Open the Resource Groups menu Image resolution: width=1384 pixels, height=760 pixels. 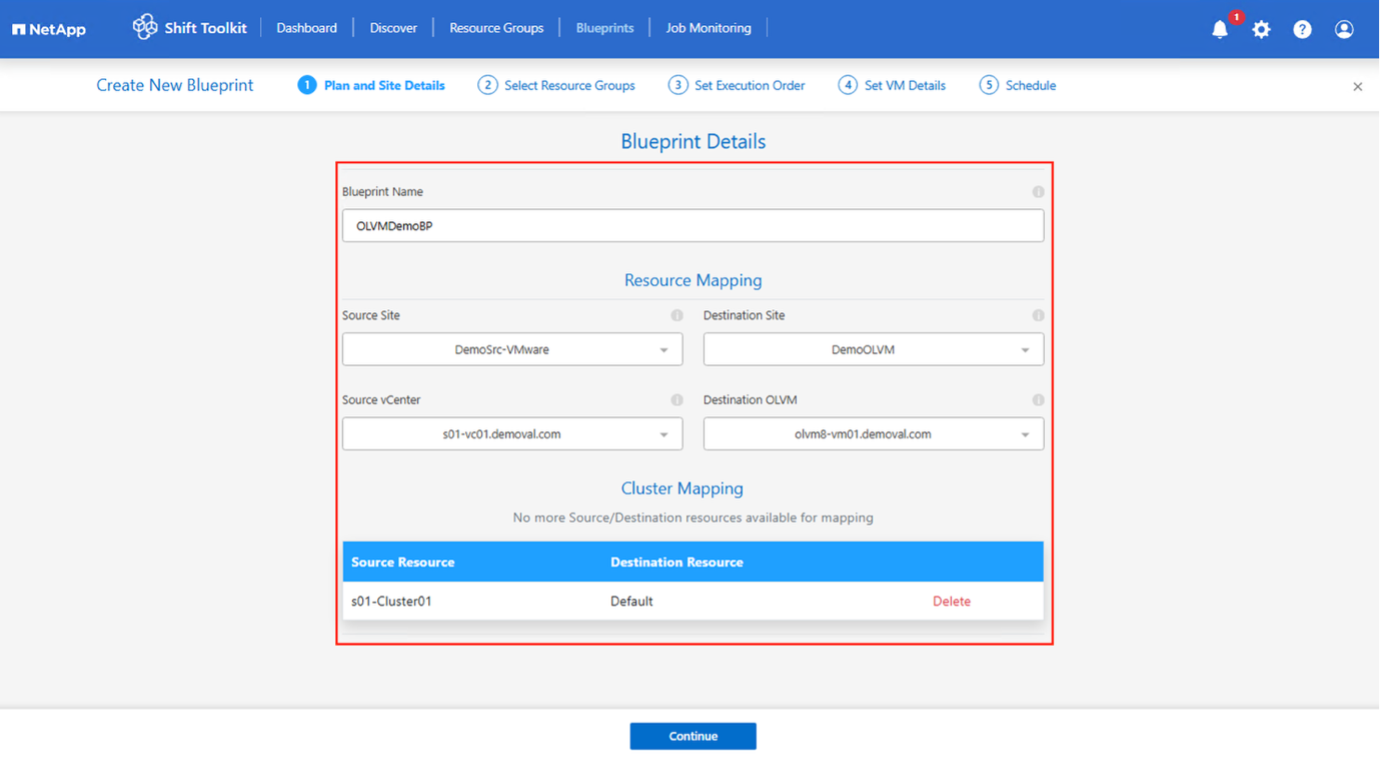tap(498, 28)
